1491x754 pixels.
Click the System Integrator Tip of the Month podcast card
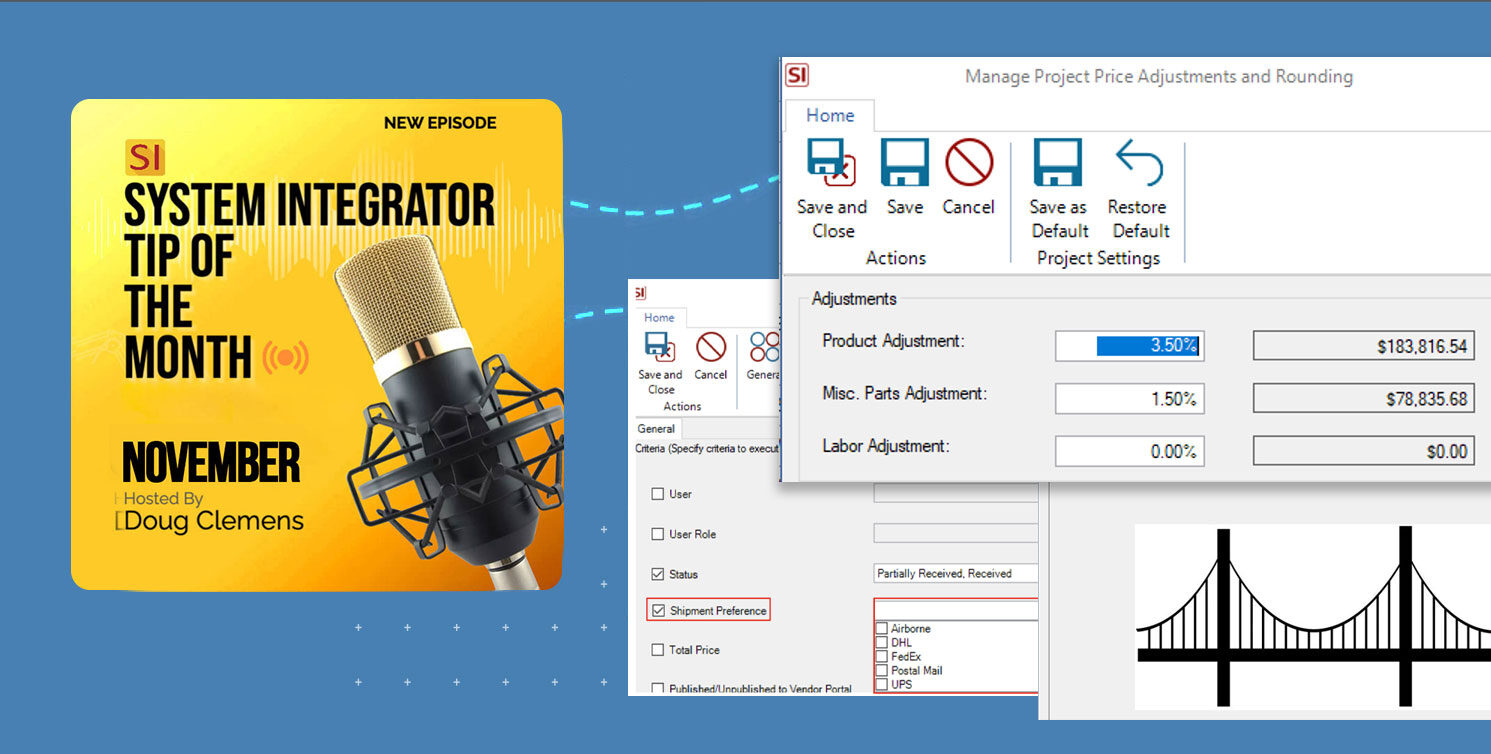point(316,344)
